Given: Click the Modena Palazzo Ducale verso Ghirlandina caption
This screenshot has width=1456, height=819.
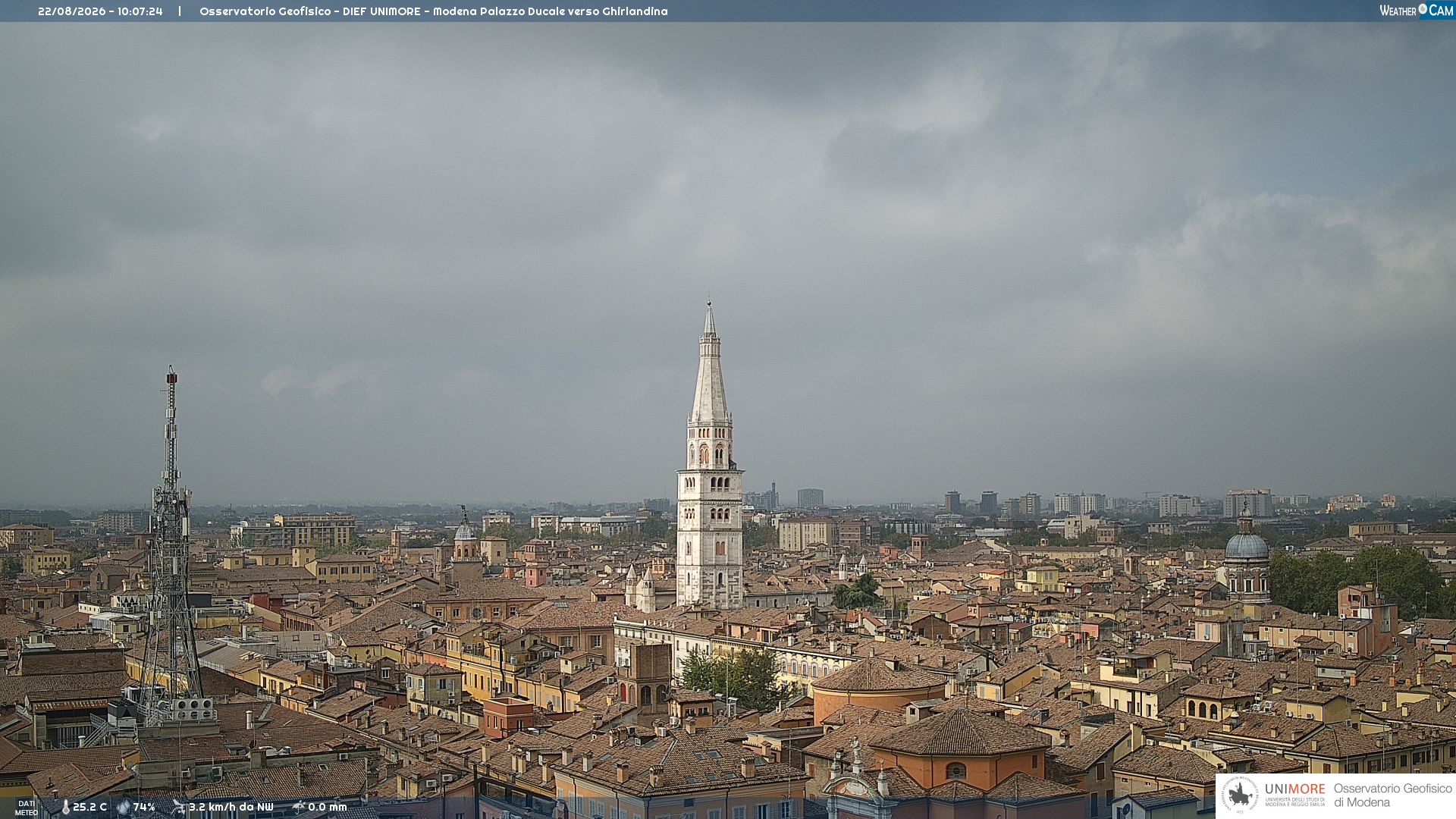Looking at the screenshot, I should coord(551,11).
